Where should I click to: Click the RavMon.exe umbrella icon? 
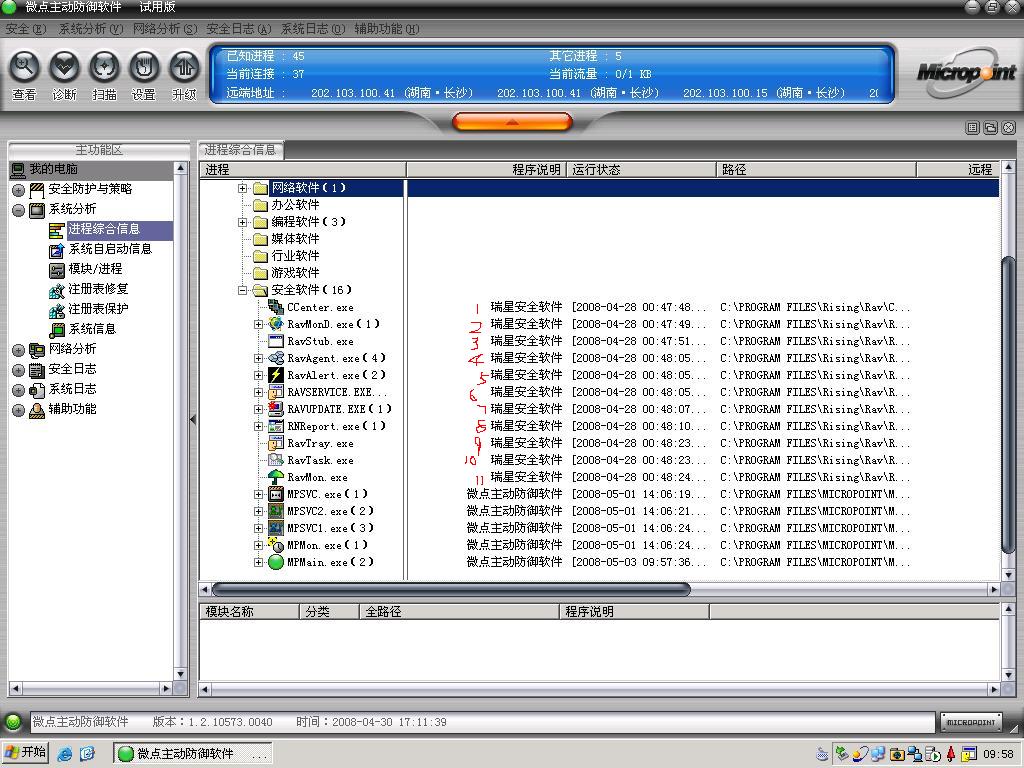click(x=276, y=477)
